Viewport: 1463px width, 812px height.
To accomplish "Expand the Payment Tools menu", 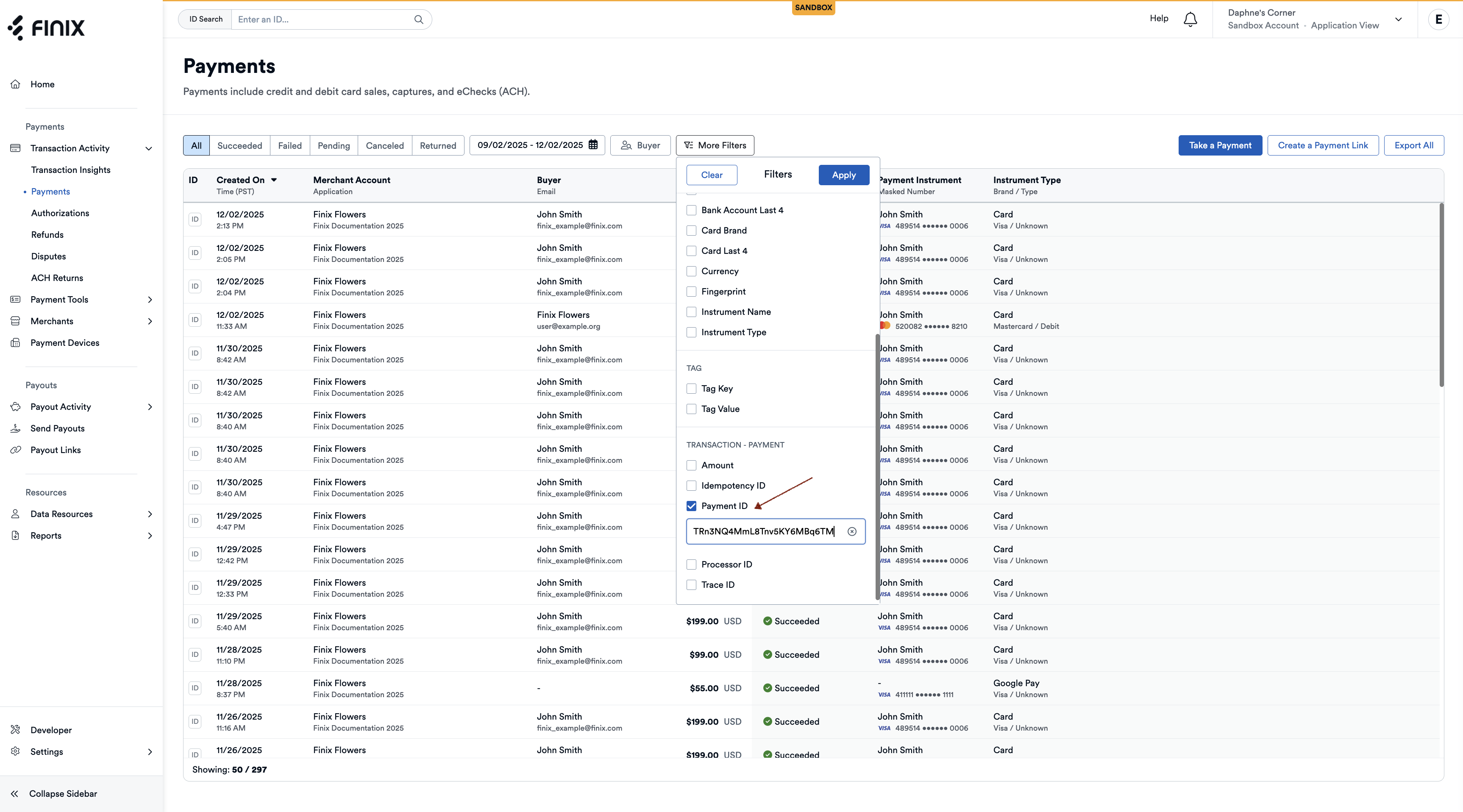I will pyautogui.click(x=150, y=299).
